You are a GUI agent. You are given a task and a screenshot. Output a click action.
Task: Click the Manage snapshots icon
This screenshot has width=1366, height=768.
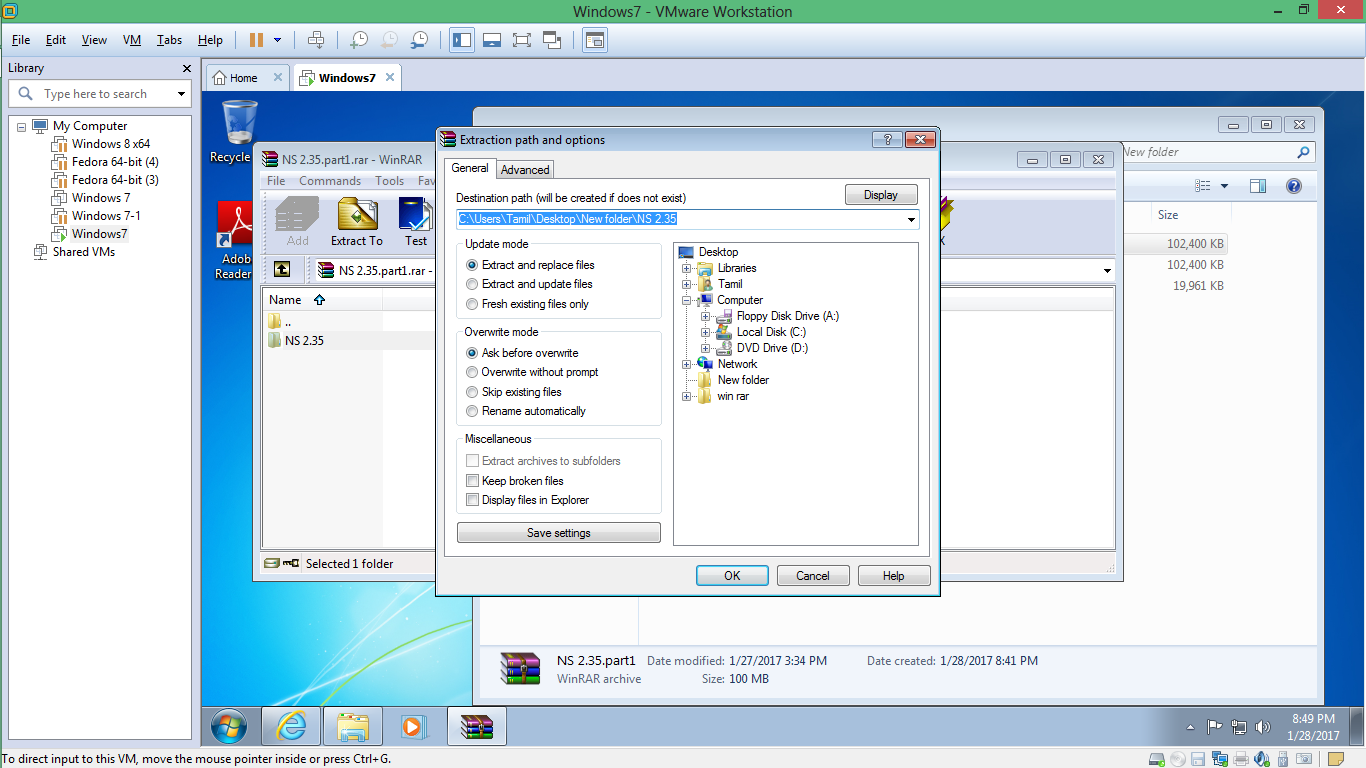pos(419,40)
